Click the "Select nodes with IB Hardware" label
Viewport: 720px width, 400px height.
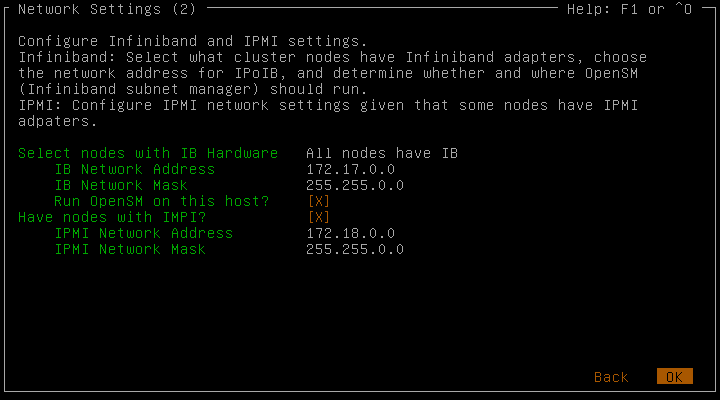click(x=148, y=153)
